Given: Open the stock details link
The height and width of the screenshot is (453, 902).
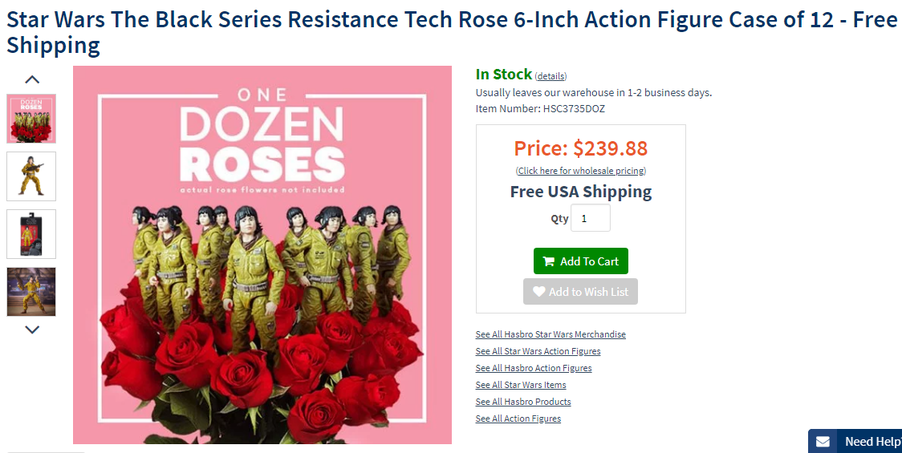Looking at the screenshot, I should [551, 76].
